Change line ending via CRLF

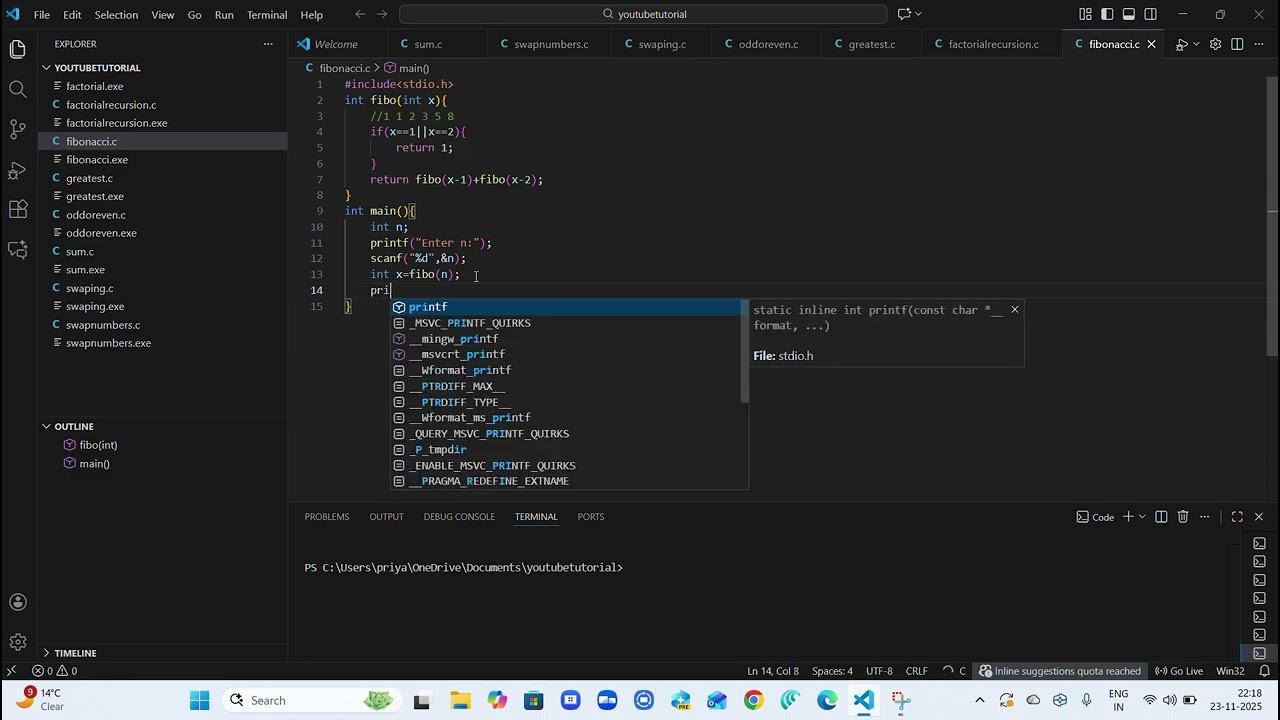[x=916, y=671]
